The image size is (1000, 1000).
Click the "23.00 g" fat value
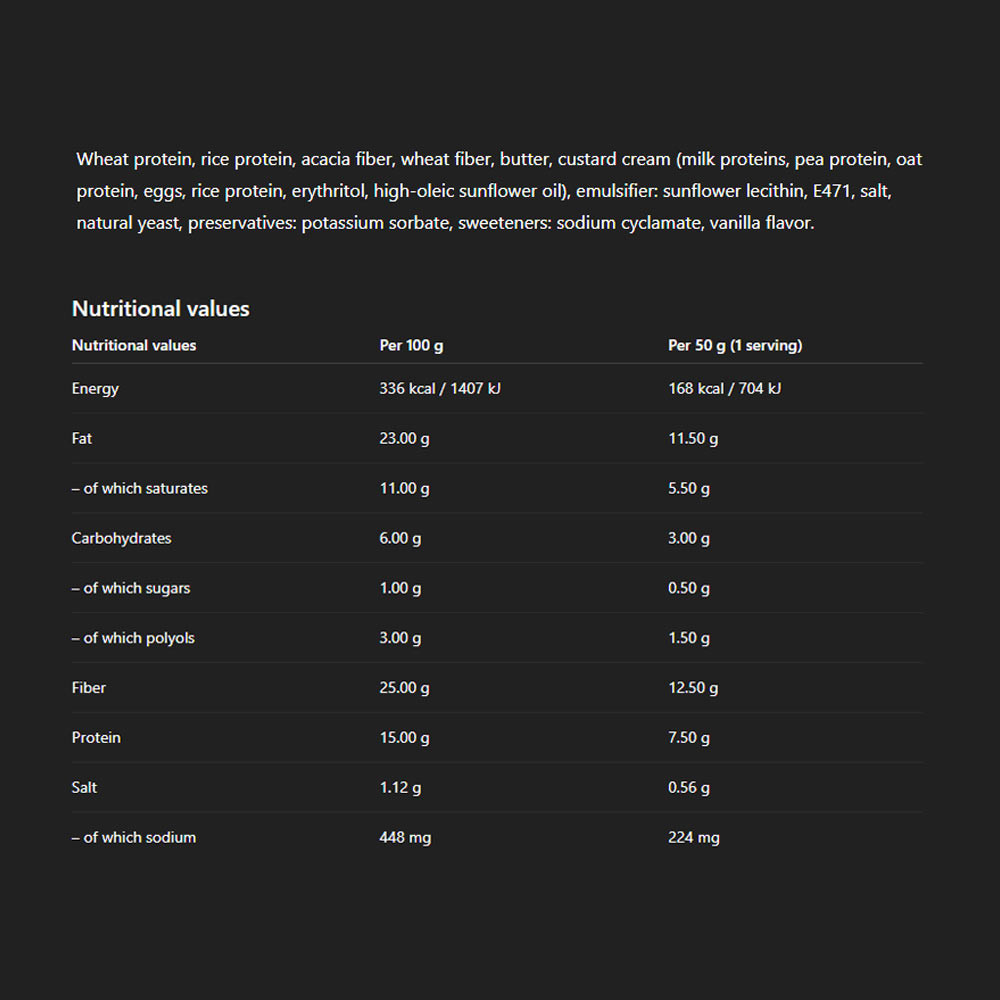pyautogui.click(x=404, y=439)
